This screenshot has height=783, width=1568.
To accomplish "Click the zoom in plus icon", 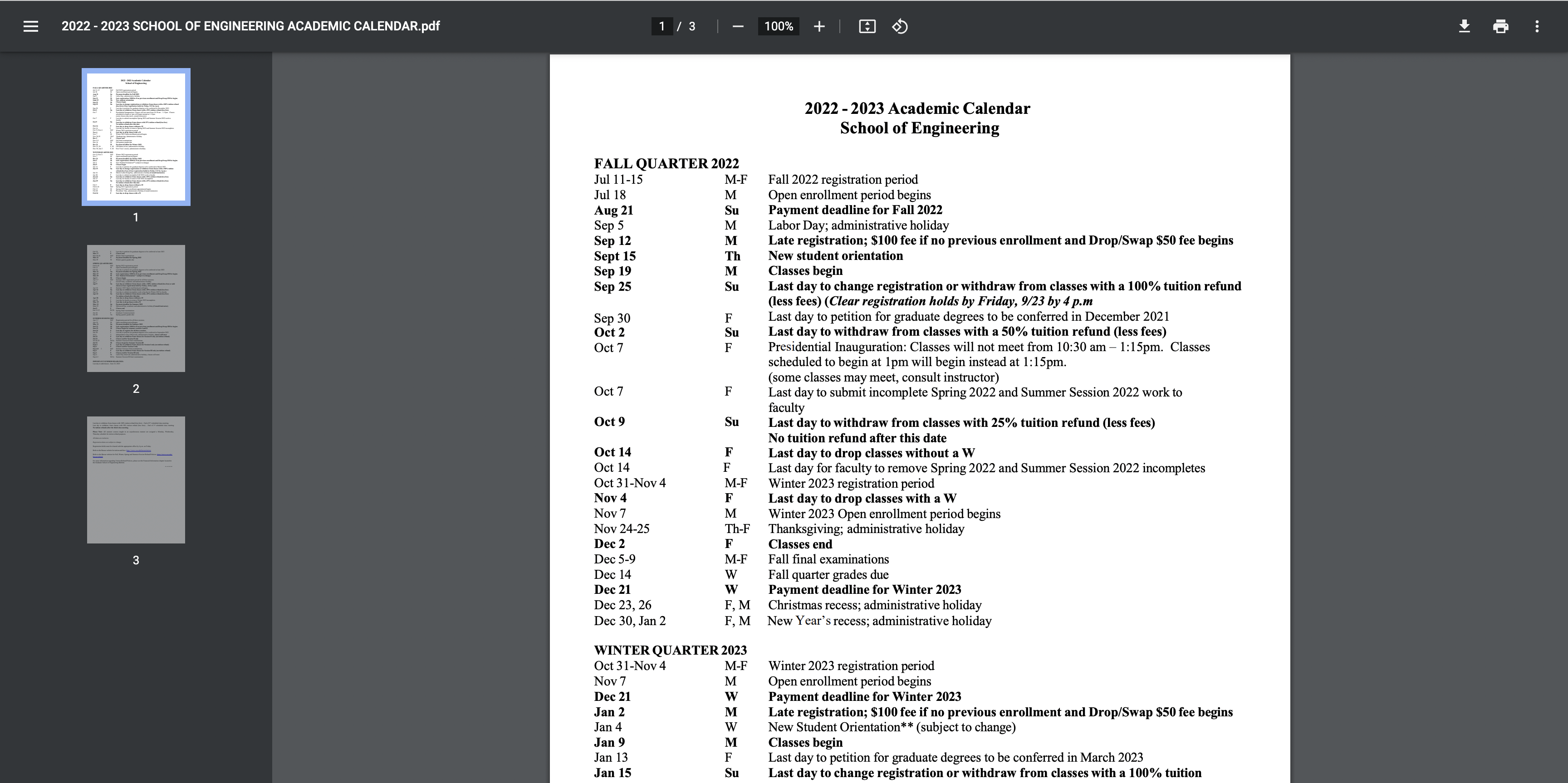I will (x=818, y=26).
